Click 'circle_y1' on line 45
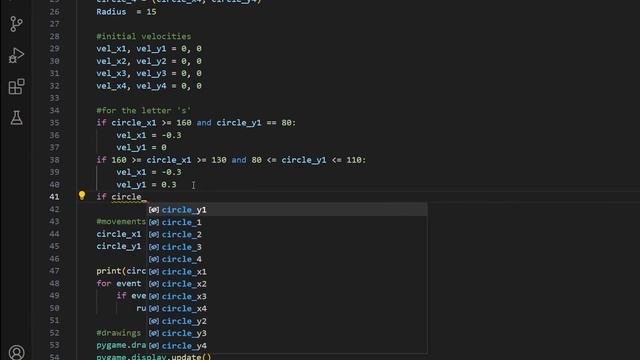The width and height of the screenshot is (640, 360). click(x=119, y=246)
